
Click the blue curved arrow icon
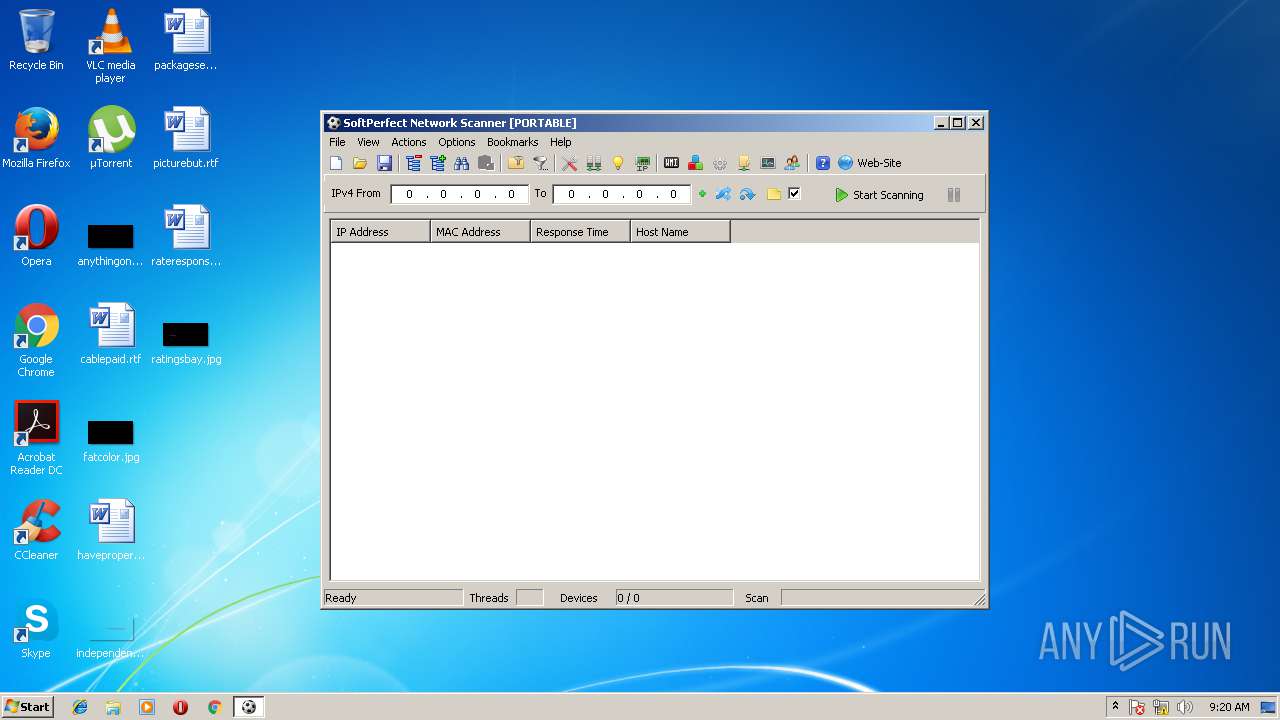(747, 194)
